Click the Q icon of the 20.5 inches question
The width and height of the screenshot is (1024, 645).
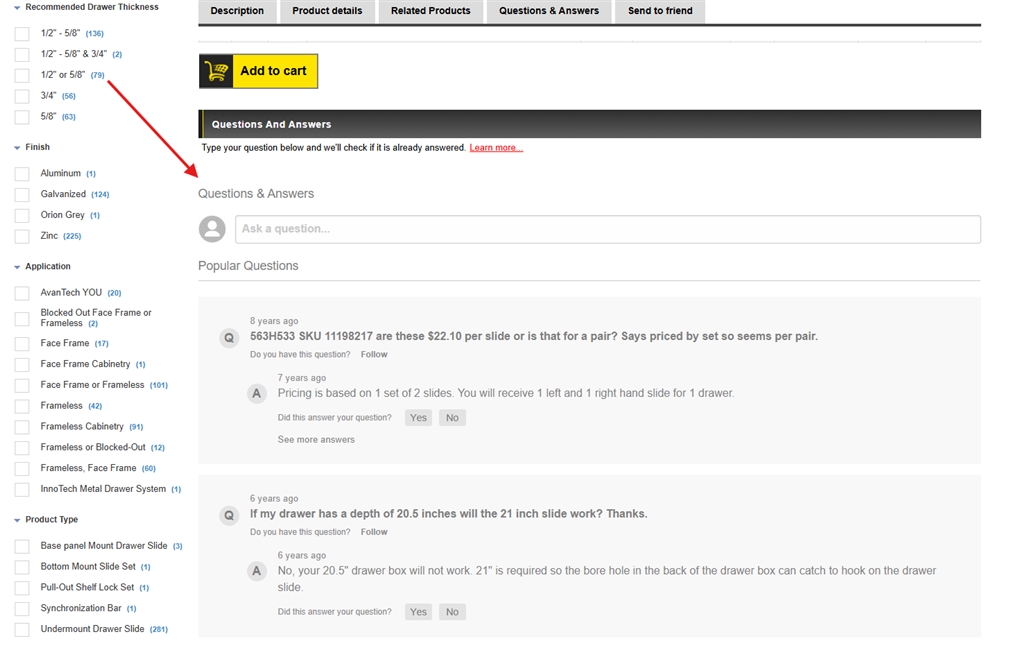229,516
